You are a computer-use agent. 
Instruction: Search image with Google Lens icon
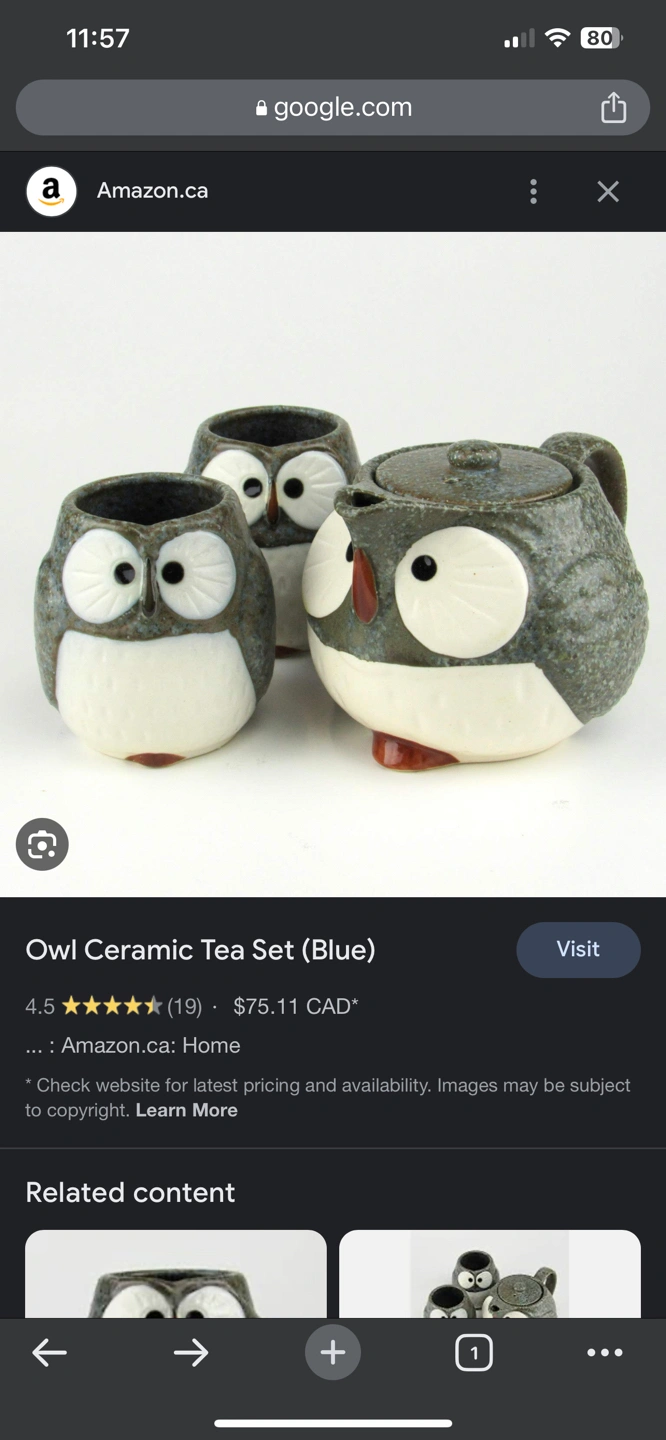[x=42, y=845]
